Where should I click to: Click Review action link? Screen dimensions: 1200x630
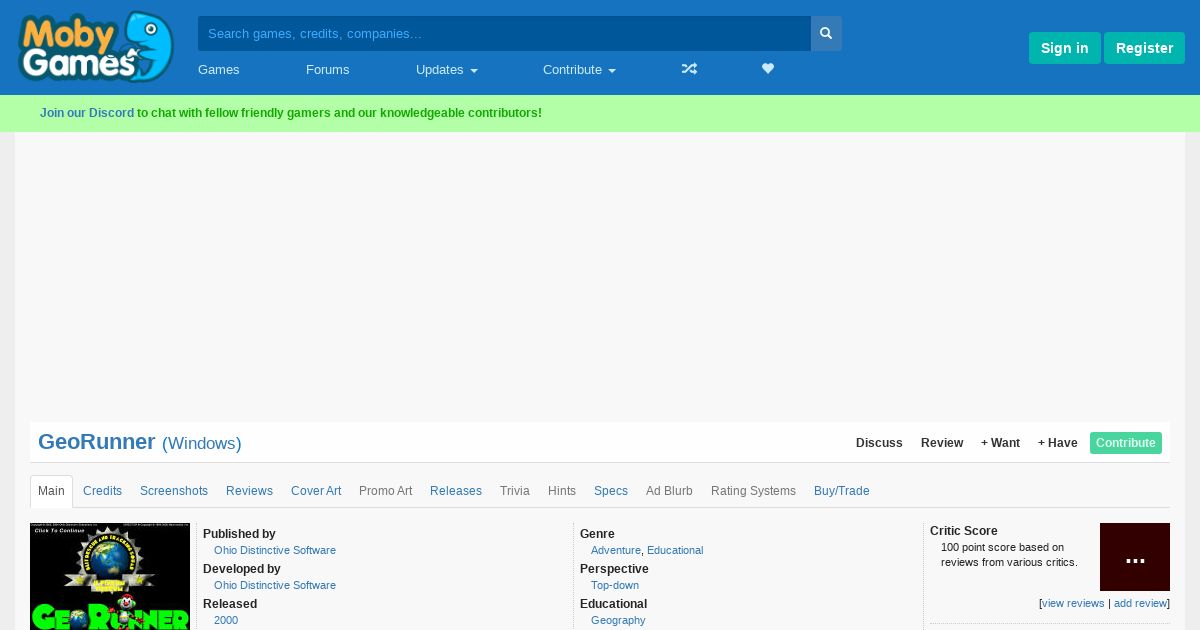(942, 443)
